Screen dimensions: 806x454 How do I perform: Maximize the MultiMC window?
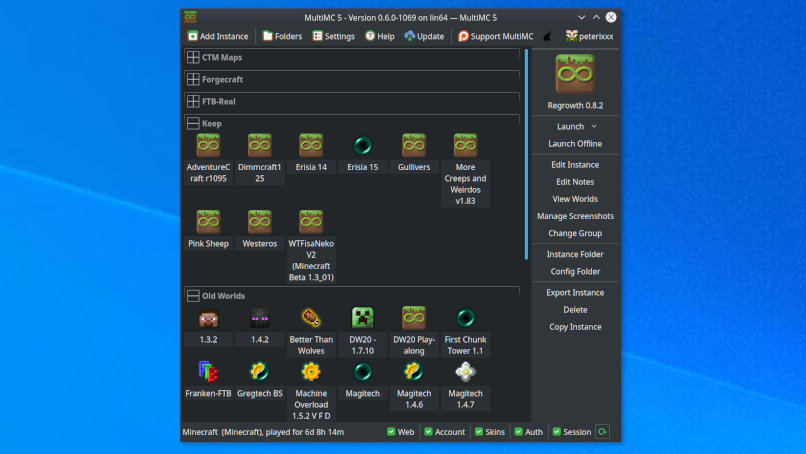pos(596,17)
